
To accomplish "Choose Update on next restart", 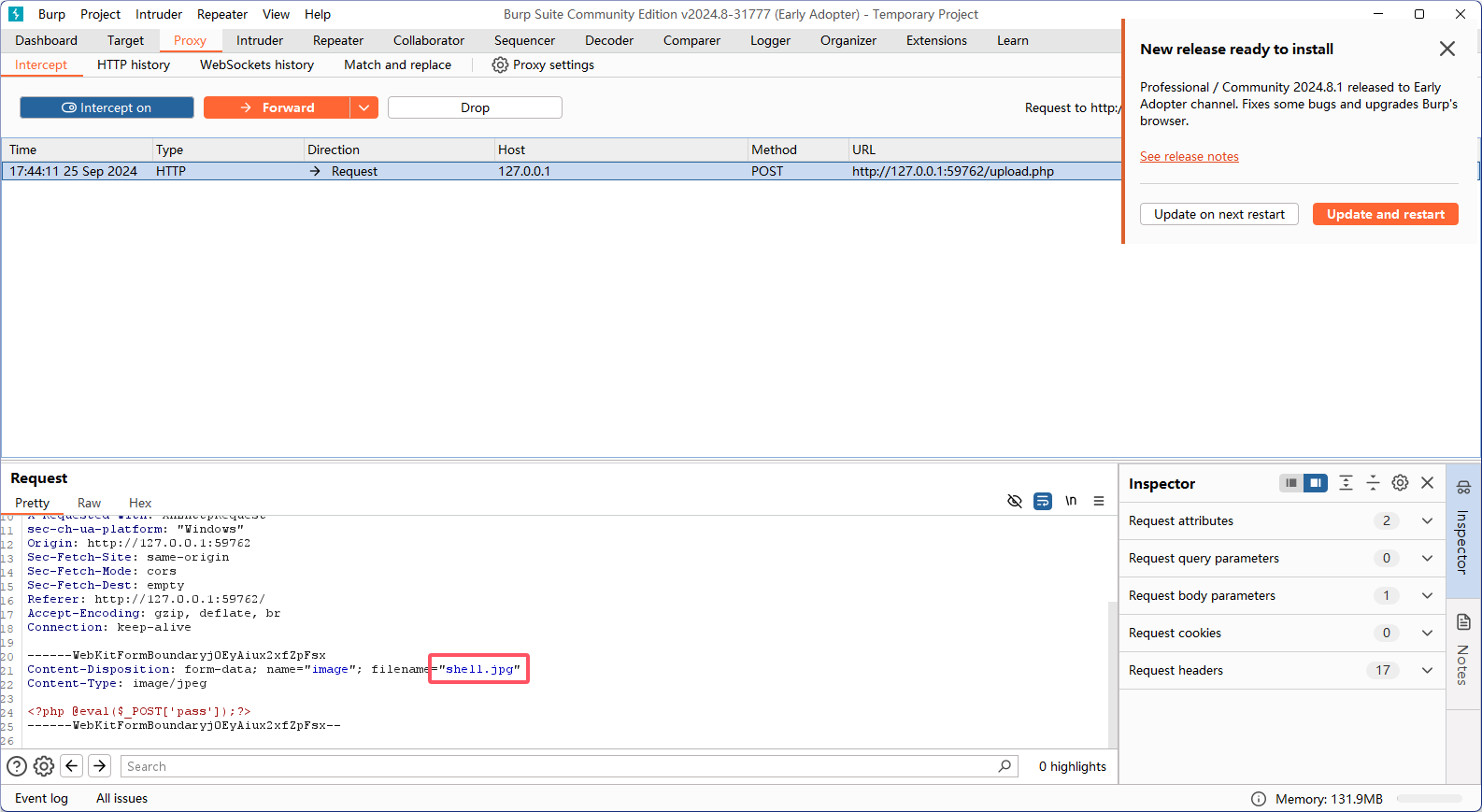I will coord(1218,214).
